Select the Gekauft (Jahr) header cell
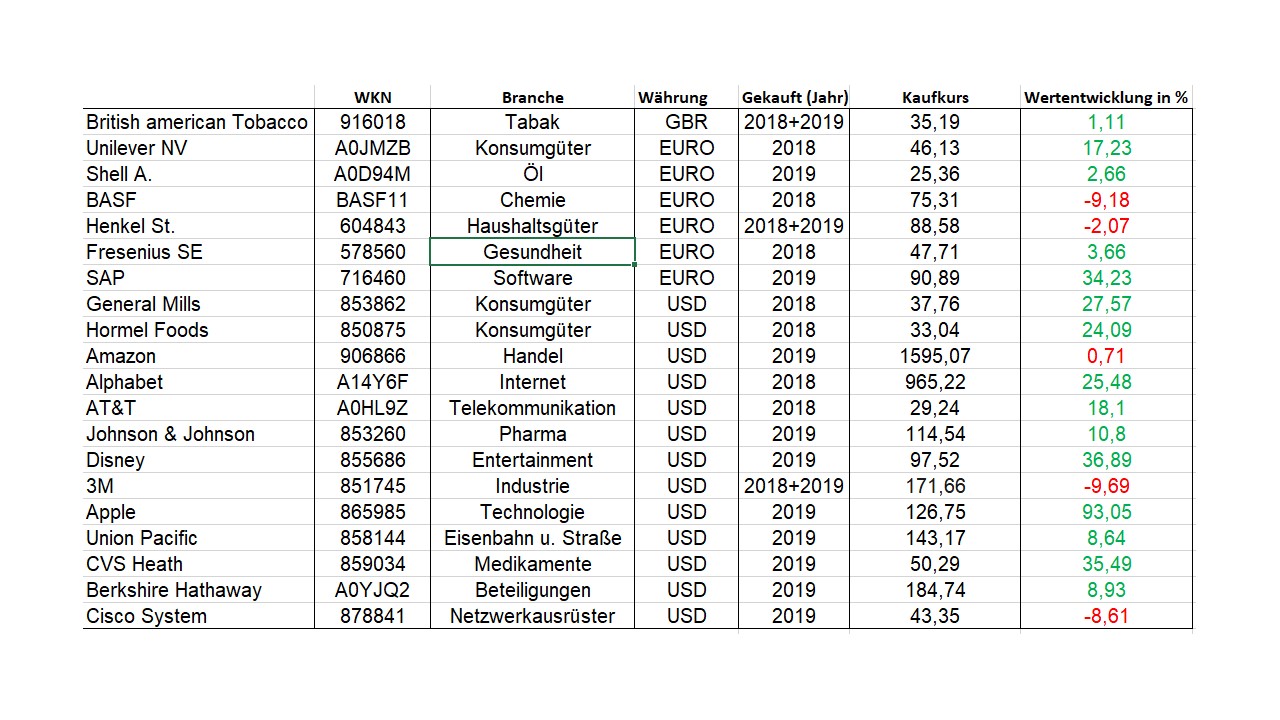 (794, 97)
